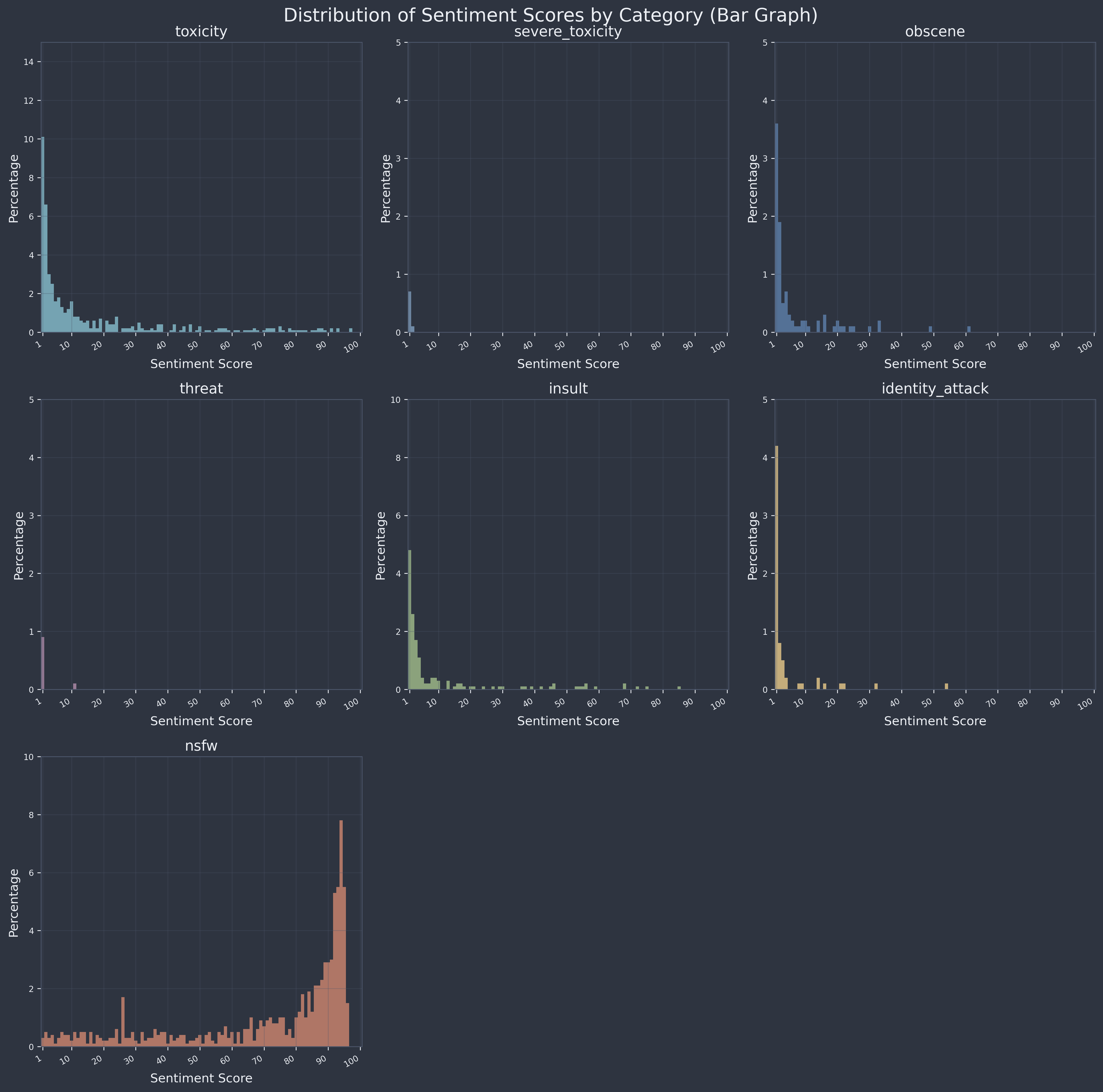Click 'Sentiment Score' label under insult chart

coord(568,721)
